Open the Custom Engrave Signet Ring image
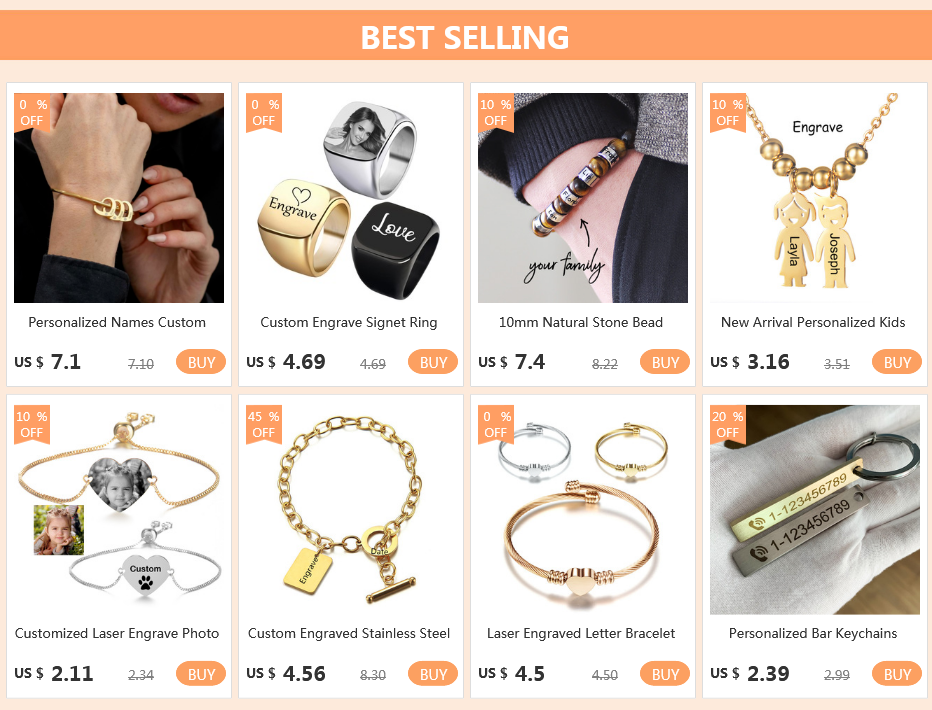 click(x=351, y=198)
